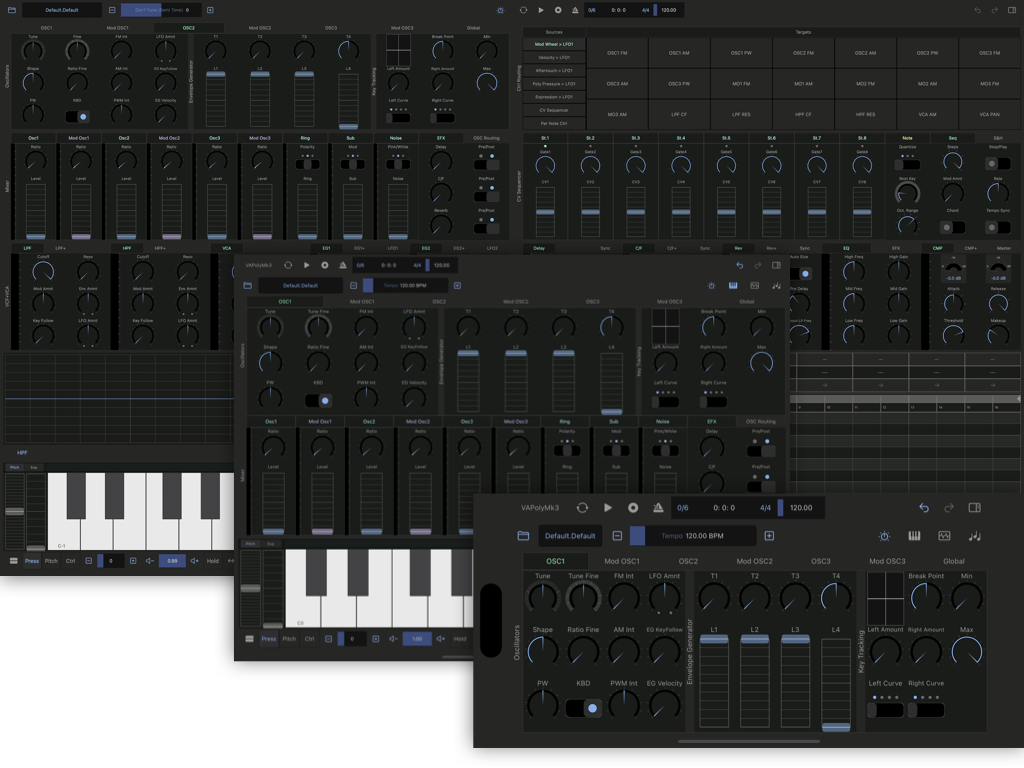The height and width of the screenshot is (768, 1024).
Task: Toggle the Quantize switch in the CV Sequencer
Action: (x=907, y=165)
